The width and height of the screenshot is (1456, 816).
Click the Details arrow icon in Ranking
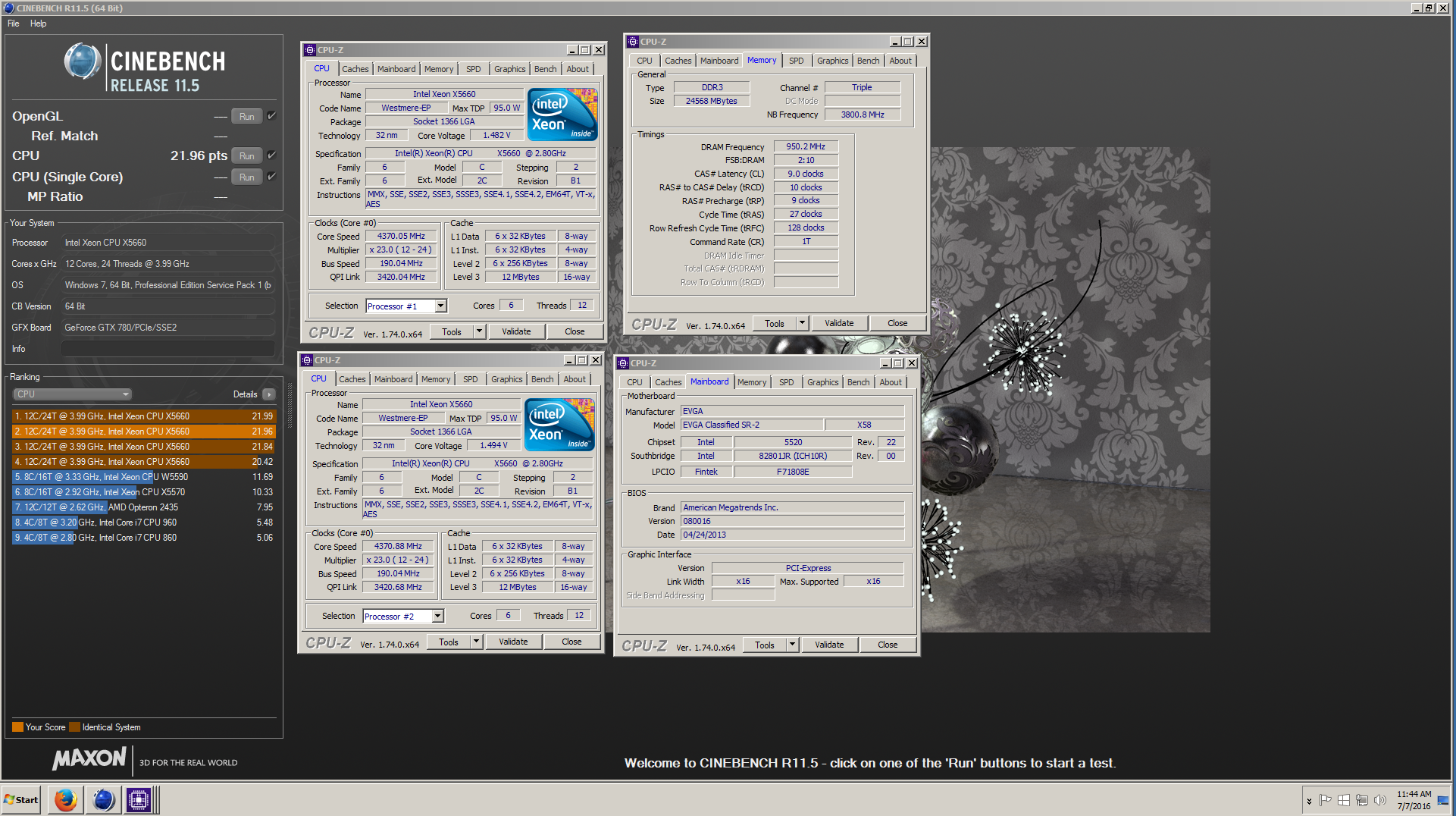[268, 394]
